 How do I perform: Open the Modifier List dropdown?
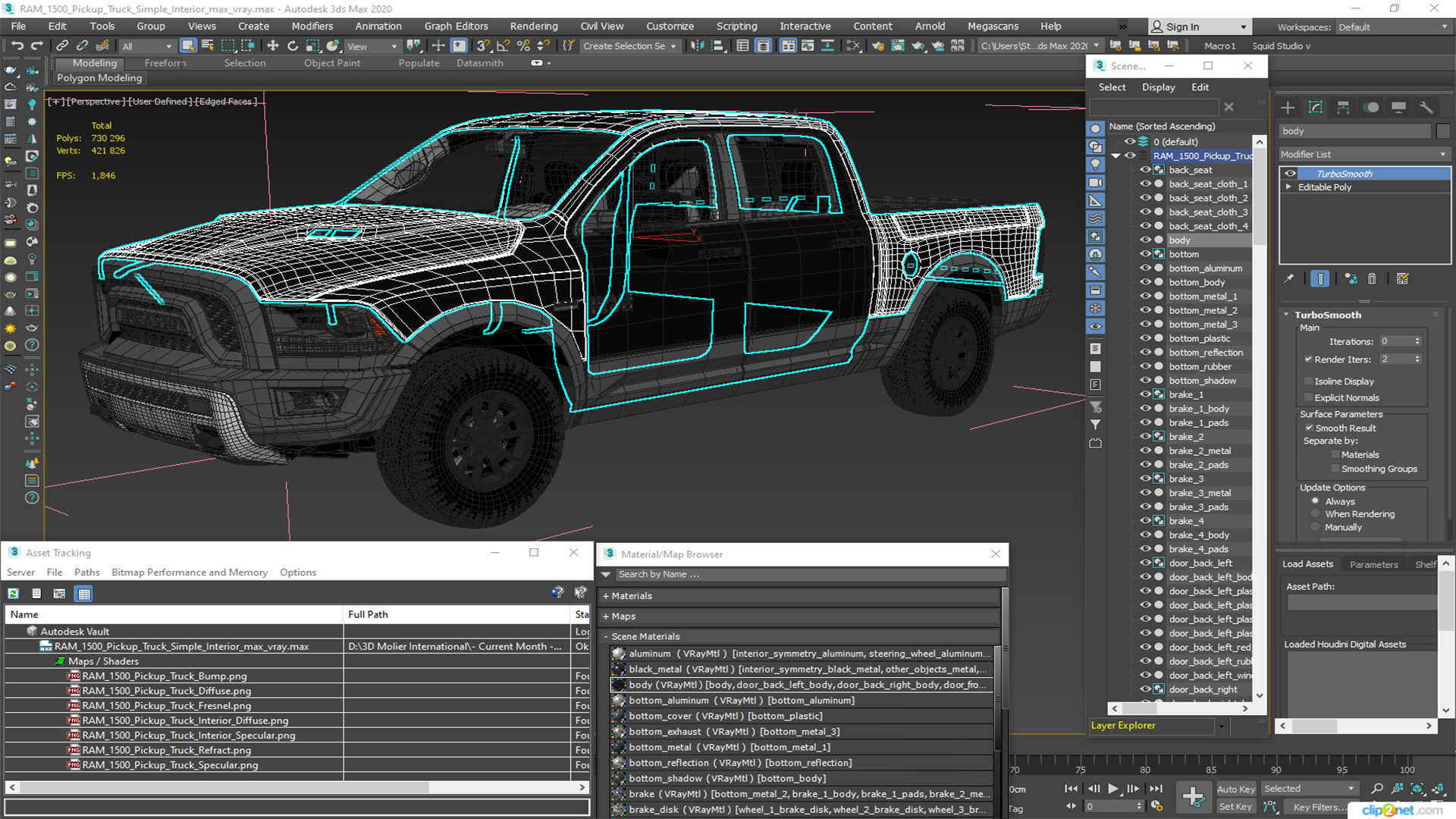pos(1363,154)
